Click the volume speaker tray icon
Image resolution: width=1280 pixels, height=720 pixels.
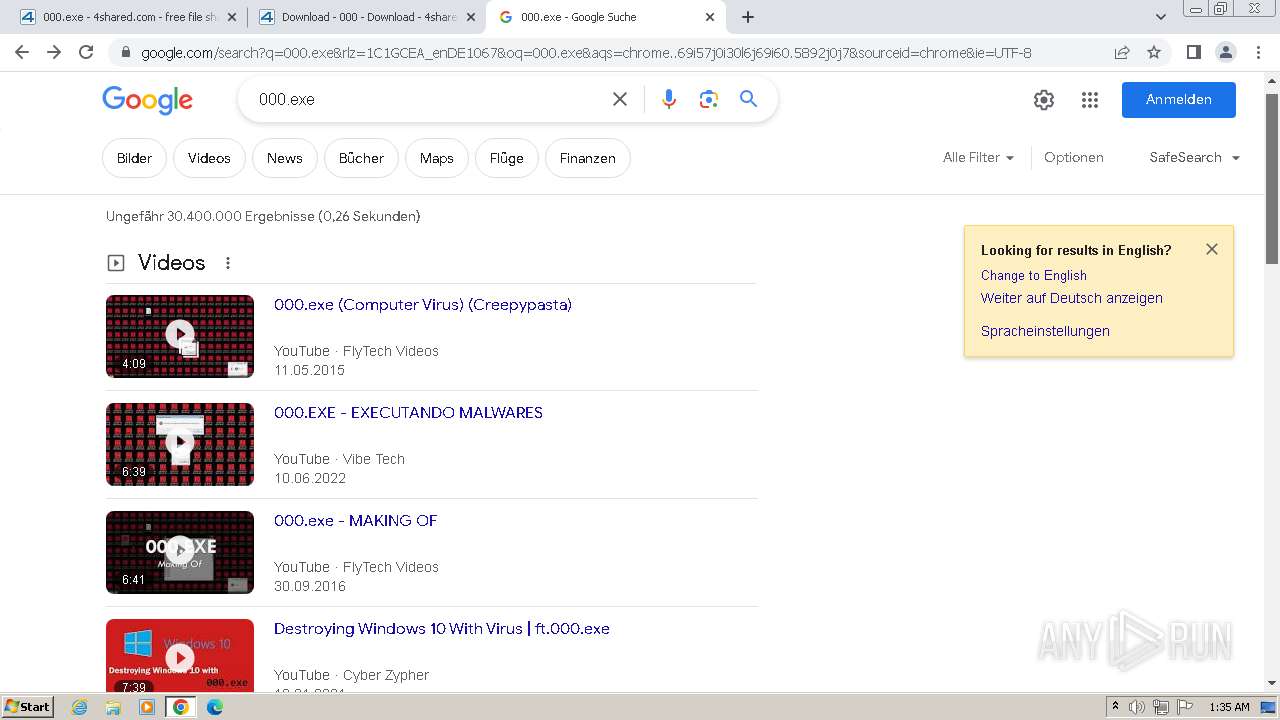[x=1136, y=707]
